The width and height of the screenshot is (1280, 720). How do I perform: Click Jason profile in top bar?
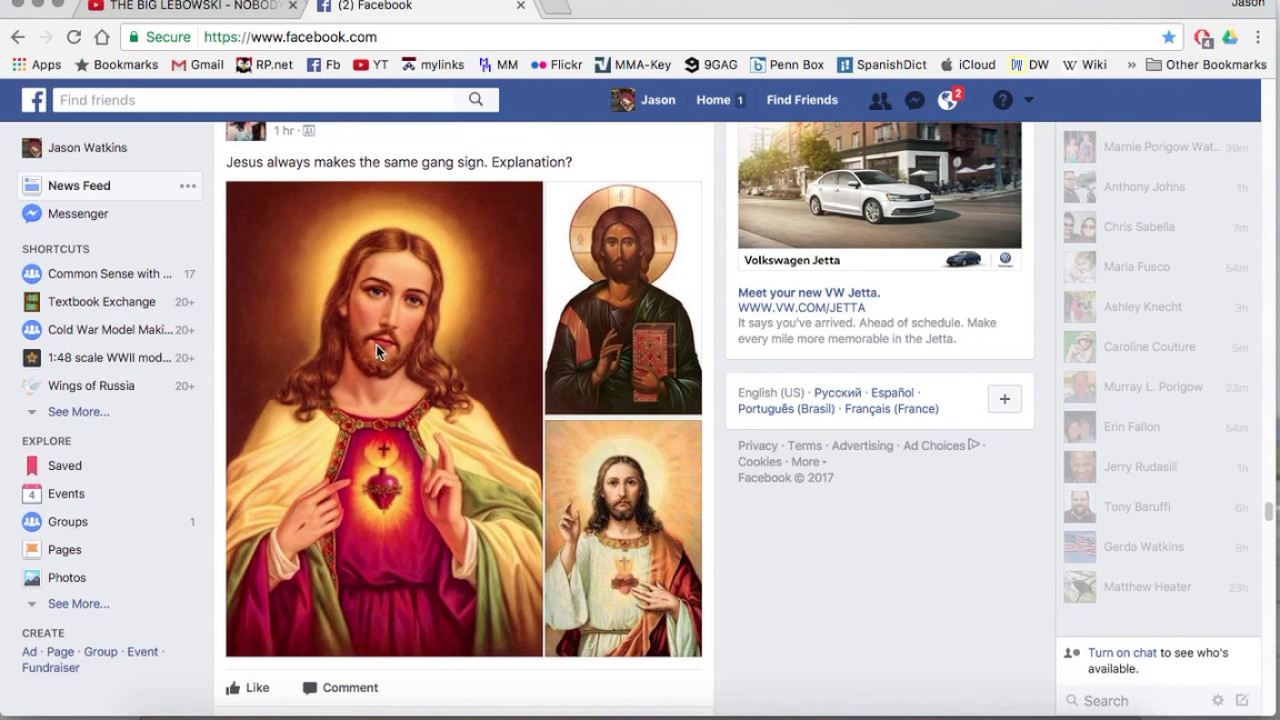pyautogui.click(x=644, y=100)
